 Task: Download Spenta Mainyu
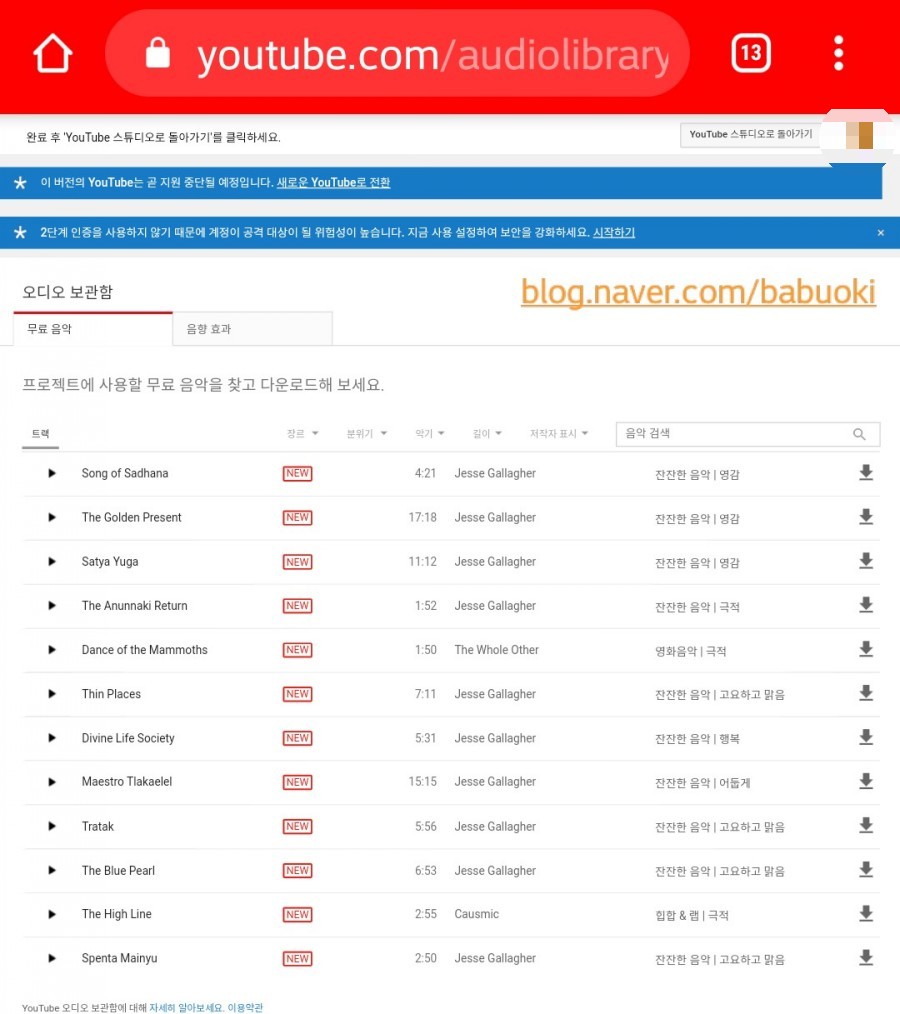pyautogui.click(x=866, y=958)
